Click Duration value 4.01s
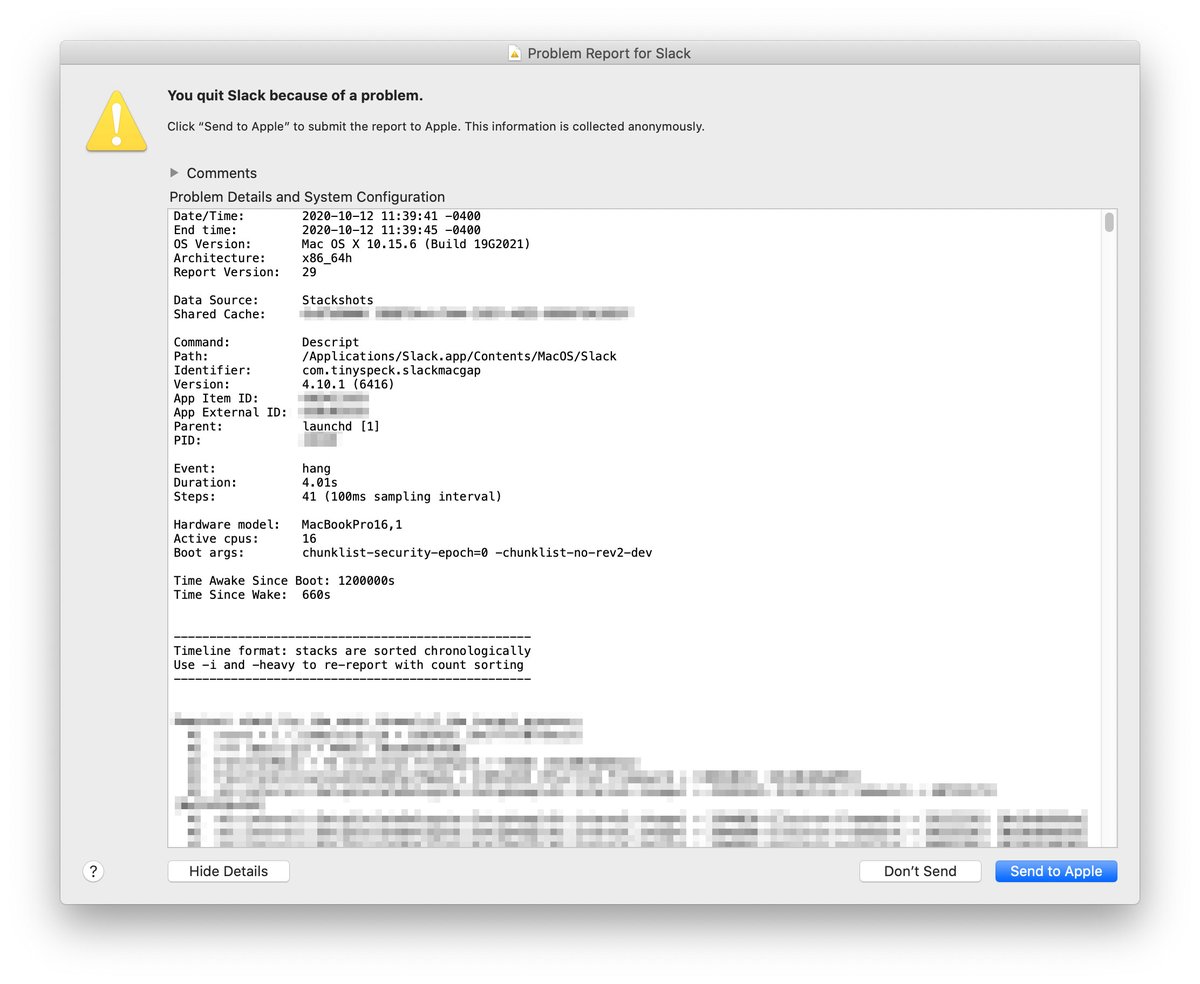 pos(320,482)
